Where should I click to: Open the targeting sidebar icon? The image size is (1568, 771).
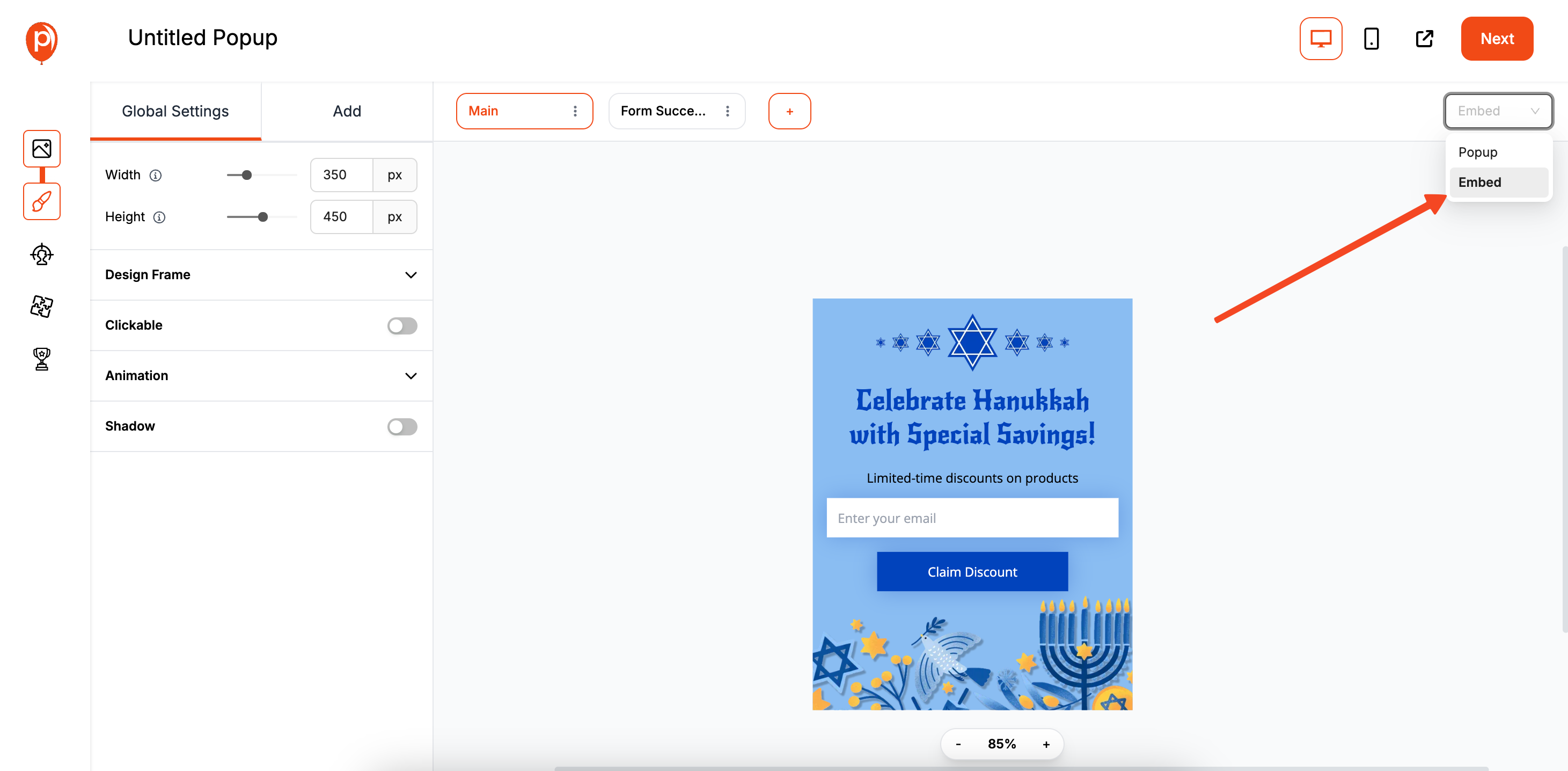(41, 254)
